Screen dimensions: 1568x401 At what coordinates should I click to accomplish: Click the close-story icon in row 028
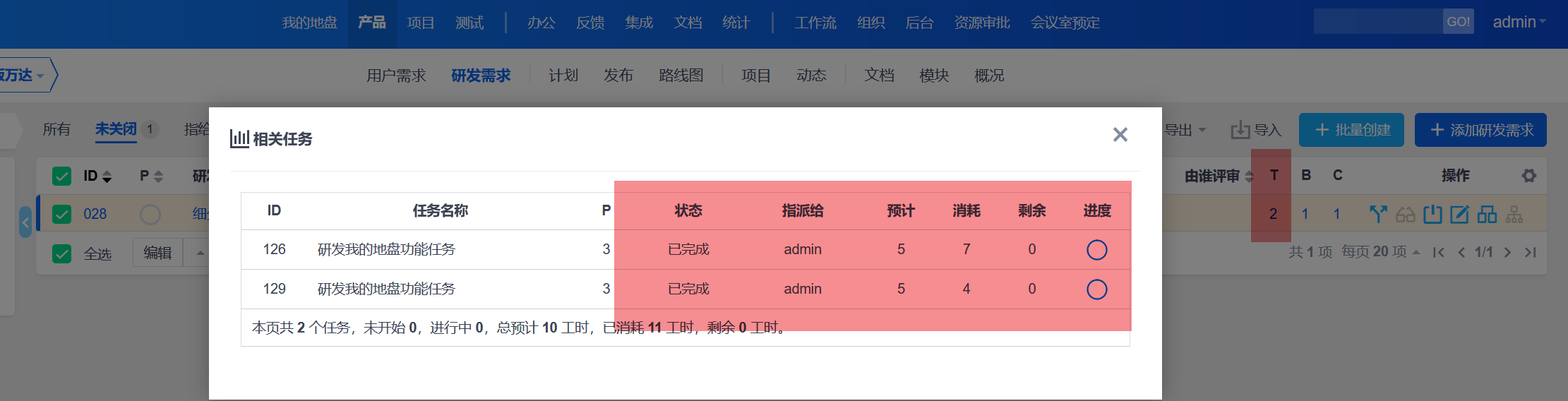1432,214
